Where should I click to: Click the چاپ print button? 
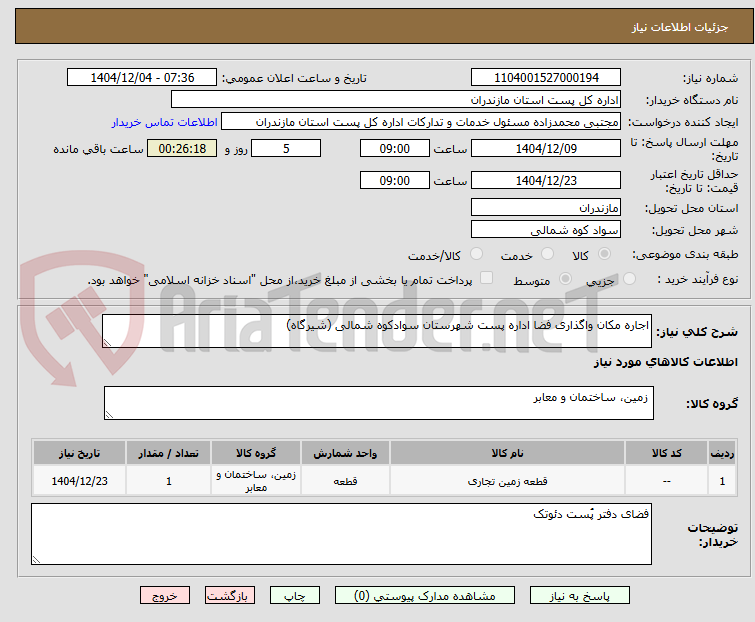point(295,596)
